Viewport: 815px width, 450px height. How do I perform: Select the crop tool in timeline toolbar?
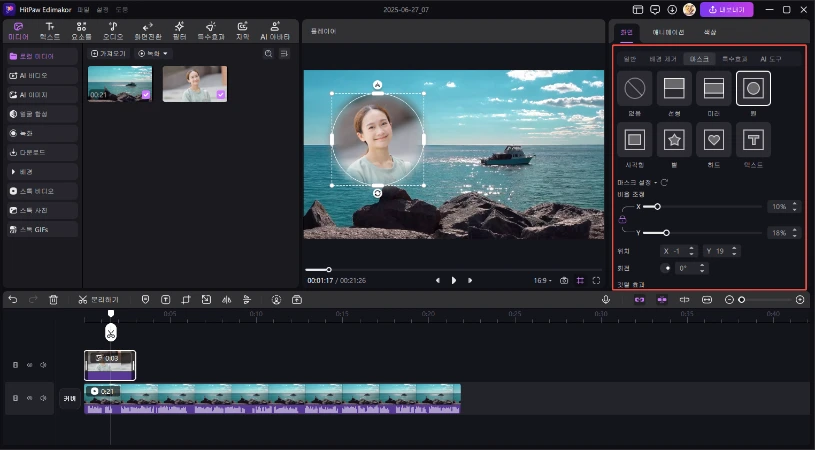coord(186,300)
